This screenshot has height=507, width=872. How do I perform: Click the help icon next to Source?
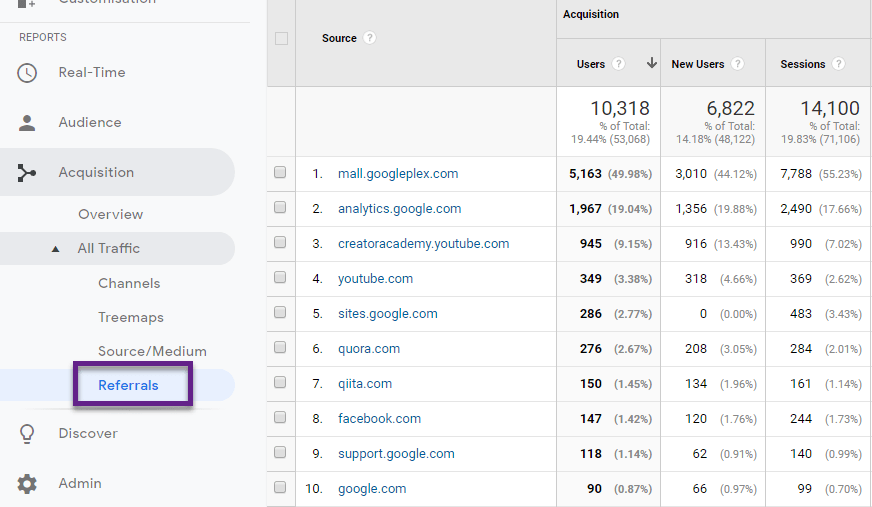(369, 38)
